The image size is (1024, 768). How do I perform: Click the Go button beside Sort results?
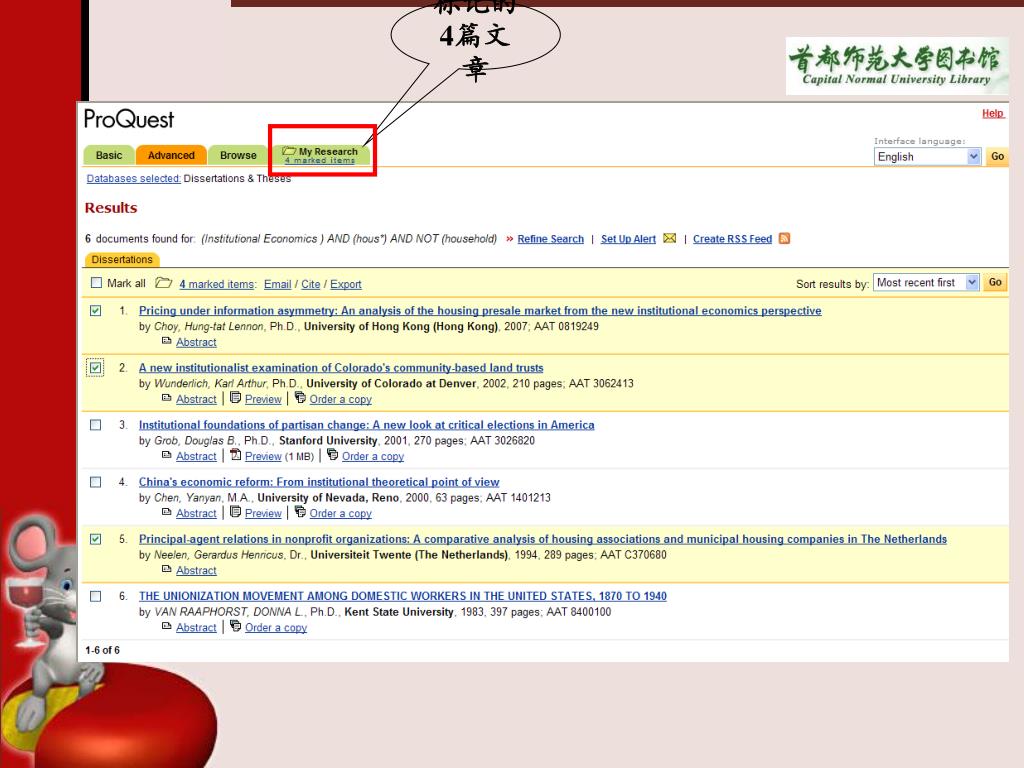pos(995,283)
